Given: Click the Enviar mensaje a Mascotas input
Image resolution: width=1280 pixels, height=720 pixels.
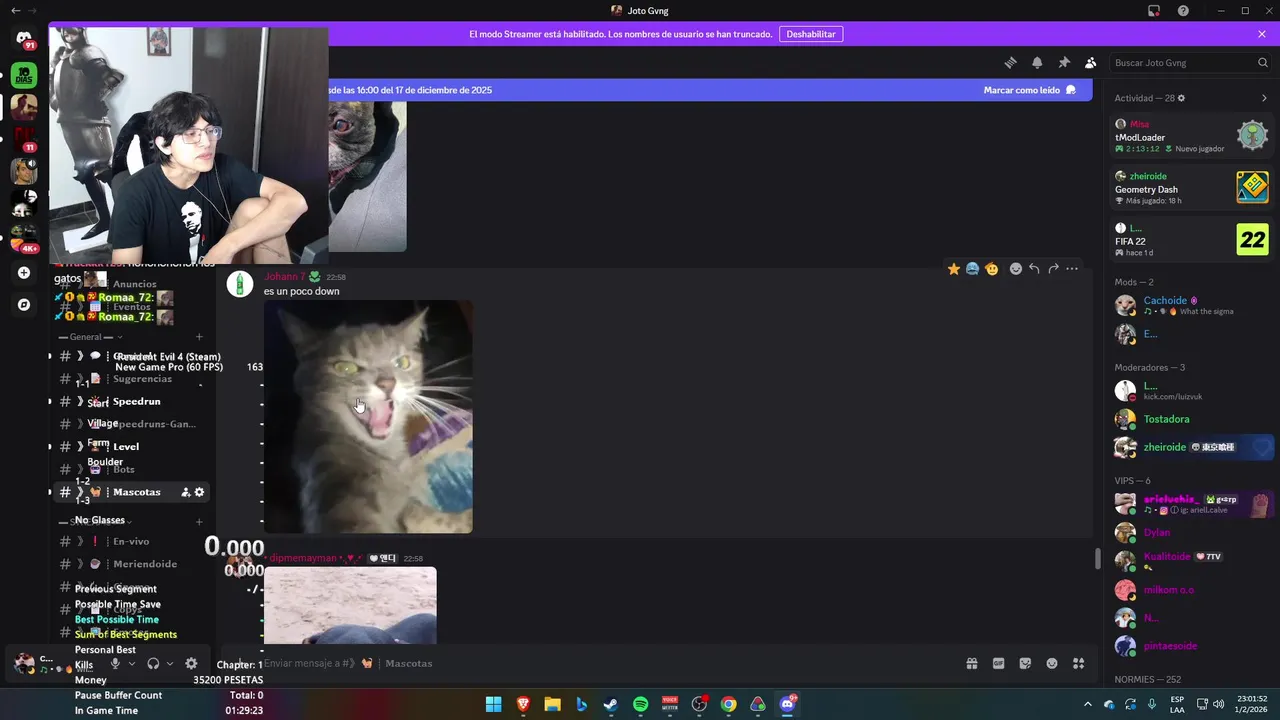Looking at the screenshot, I should tap(600, 663).
